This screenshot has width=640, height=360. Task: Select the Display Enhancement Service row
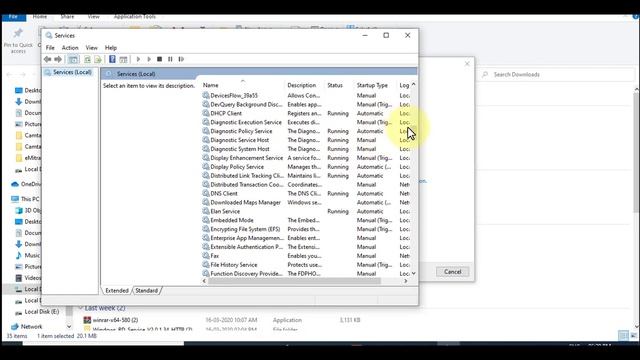[x=306, y=158]
